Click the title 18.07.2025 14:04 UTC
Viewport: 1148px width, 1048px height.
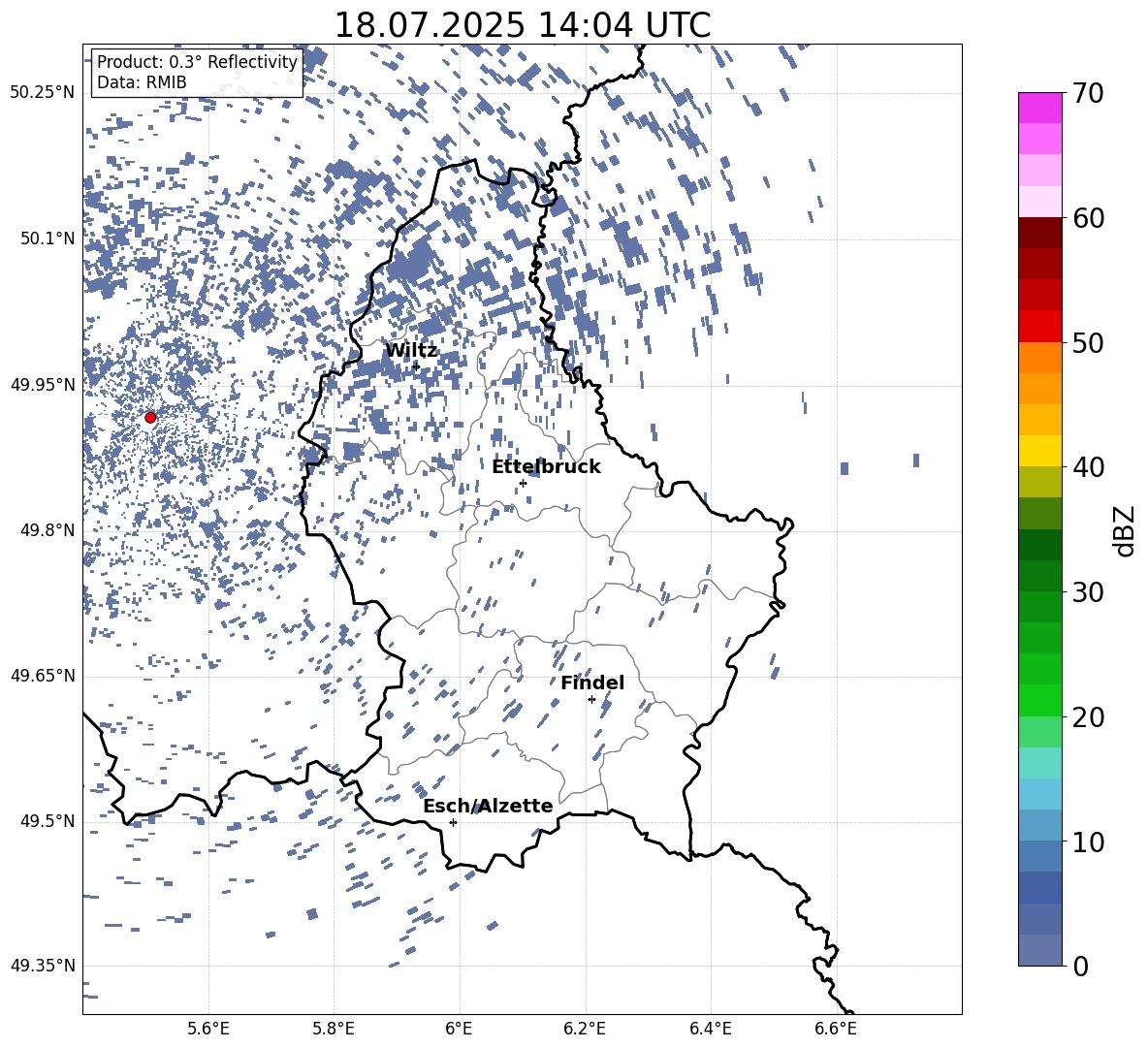point(522,25)
